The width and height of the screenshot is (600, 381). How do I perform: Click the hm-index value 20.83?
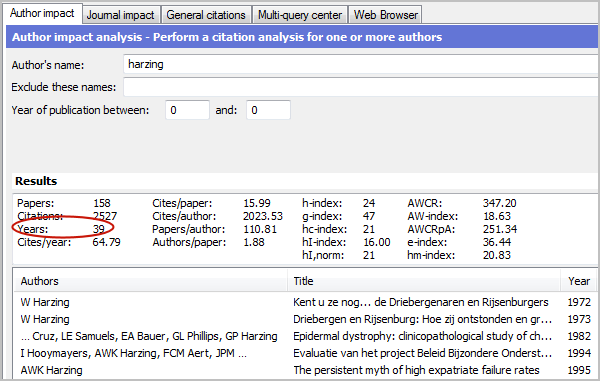pyautogui.click(x=497, y=255)
